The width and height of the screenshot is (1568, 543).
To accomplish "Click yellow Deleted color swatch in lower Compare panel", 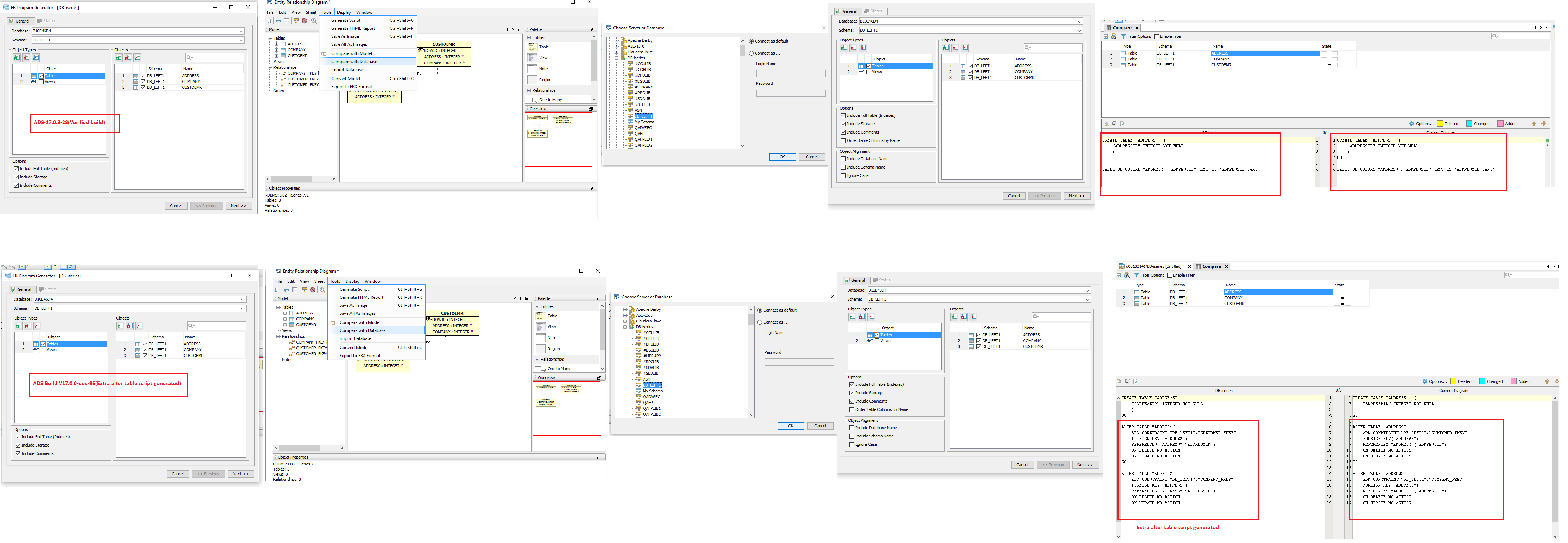I will [1453, 381].
